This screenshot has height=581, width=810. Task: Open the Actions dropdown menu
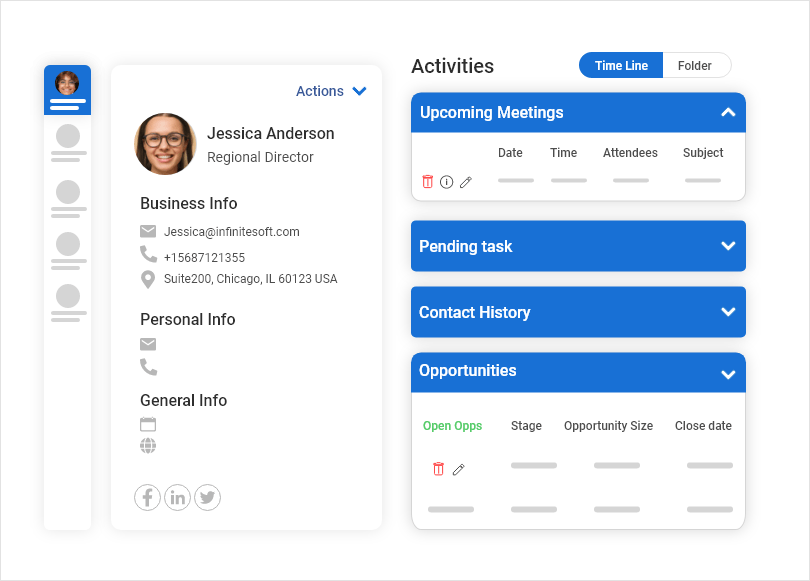[x=331, y=91]
